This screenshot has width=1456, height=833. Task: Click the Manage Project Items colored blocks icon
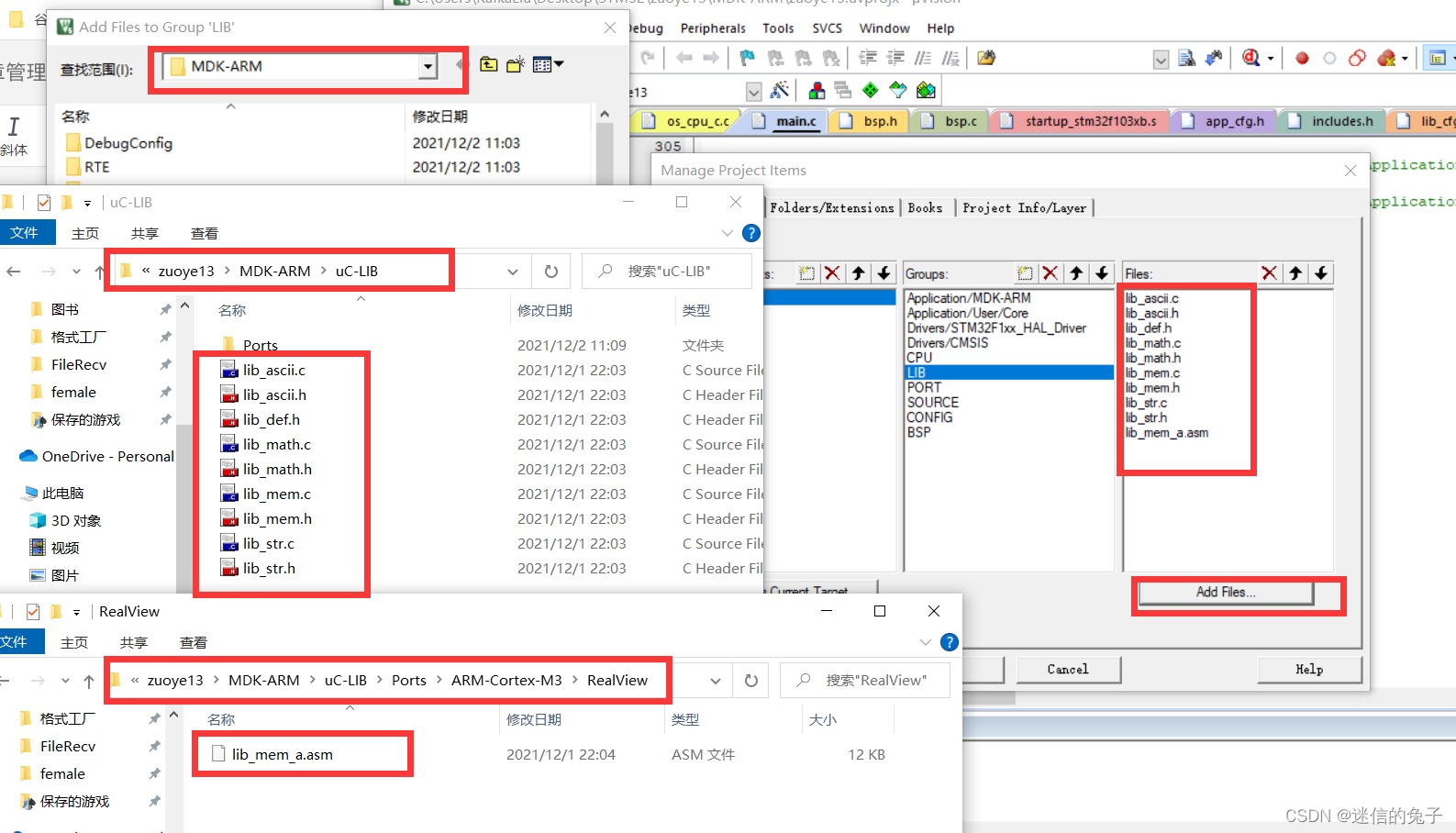point(817,90)
